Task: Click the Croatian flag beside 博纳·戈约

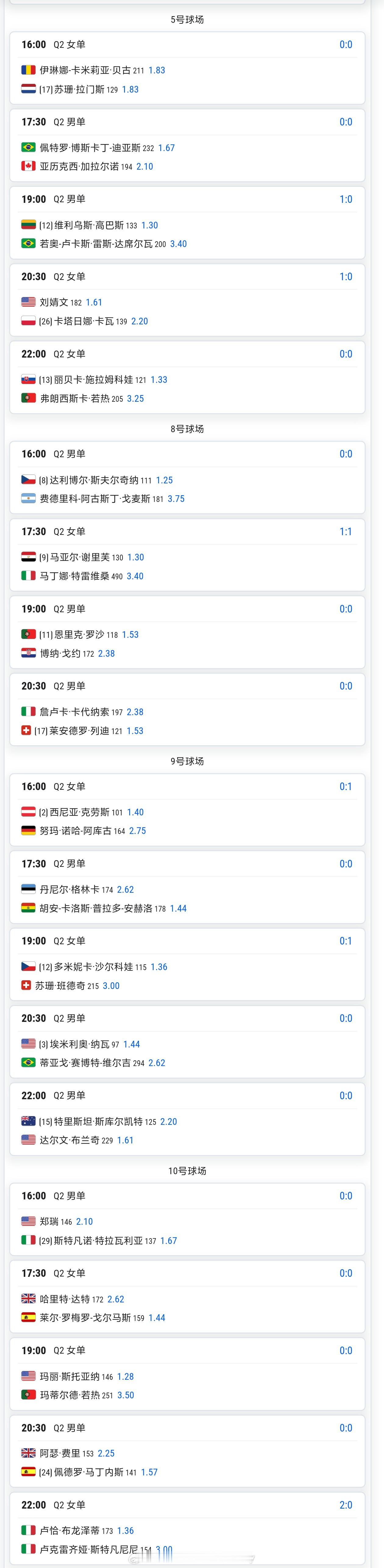Action: (28, 653)
